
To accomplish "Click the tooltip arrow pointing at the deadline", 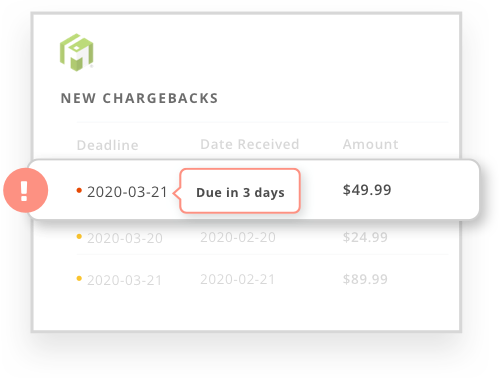I will coord(176,192).
